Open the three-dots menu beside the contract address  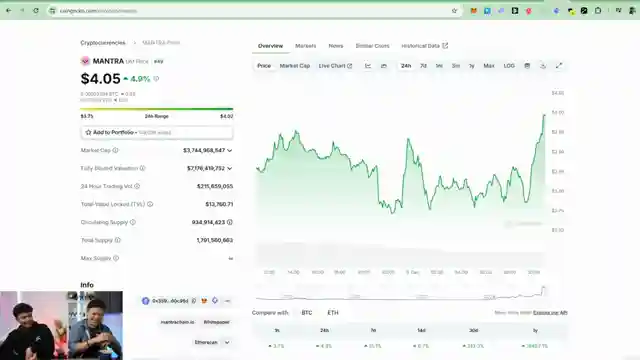tap(227, 301)
